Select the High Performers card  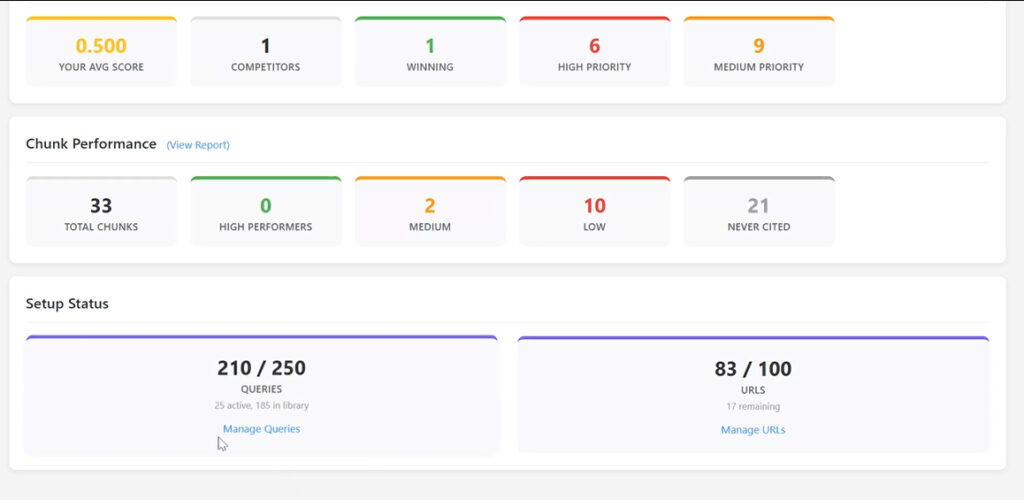coord(265,213)
